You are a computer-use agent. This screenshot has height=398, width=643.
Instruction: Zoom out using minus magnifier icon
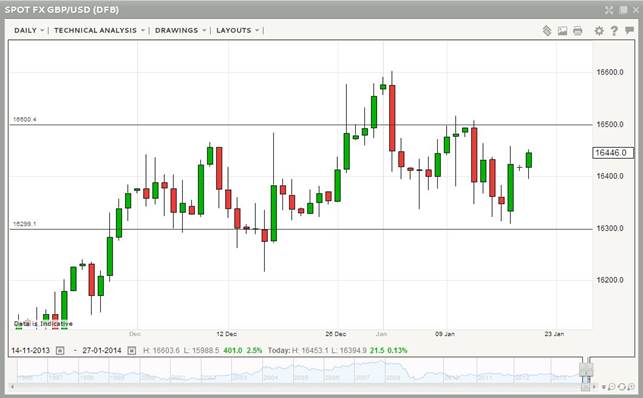[611, 387]
